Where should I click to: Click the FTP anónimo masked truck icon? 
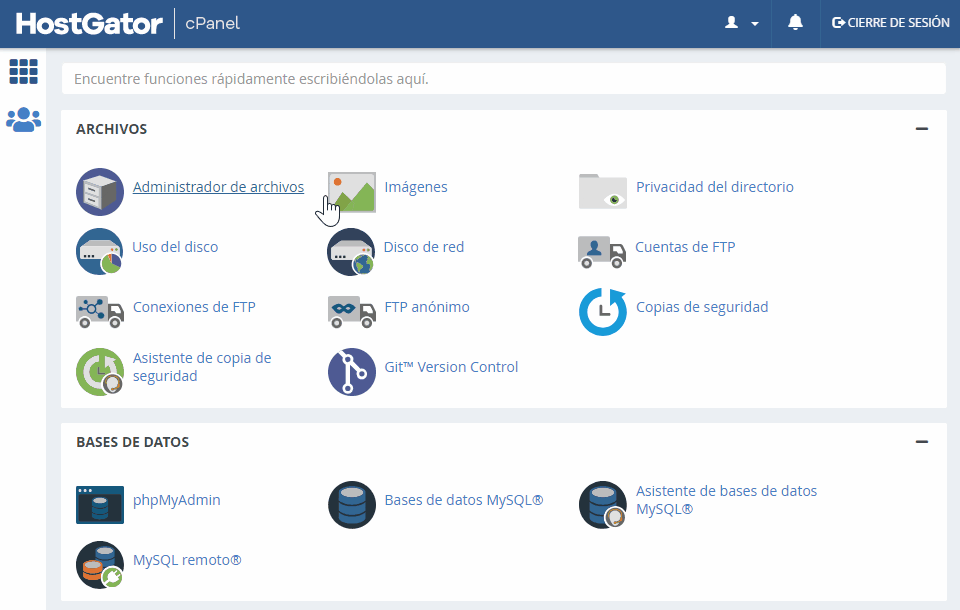(352, 312)
